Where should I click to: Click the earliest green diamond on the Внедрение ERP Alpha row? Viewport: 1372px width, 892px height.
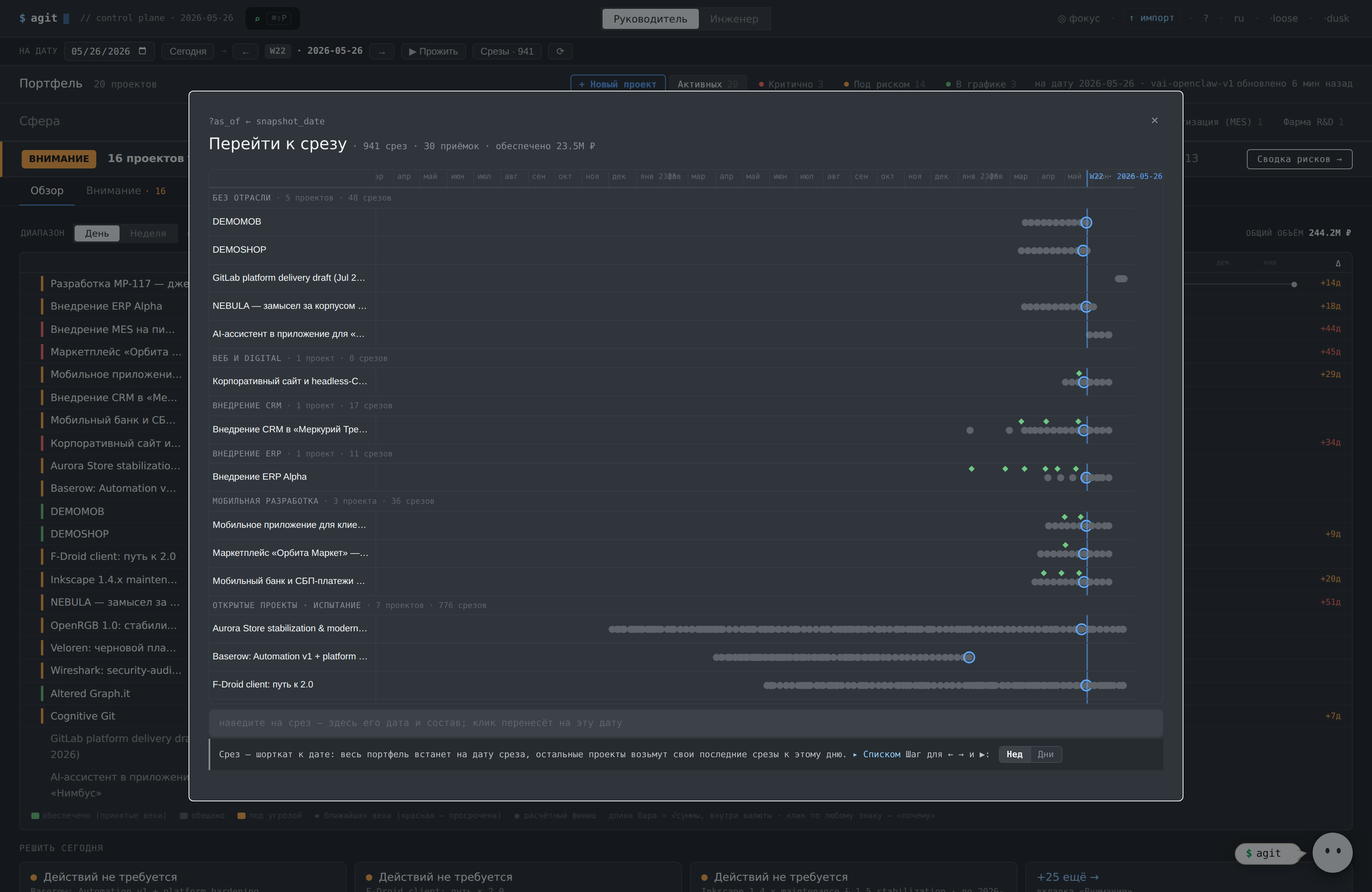[971, 469]
